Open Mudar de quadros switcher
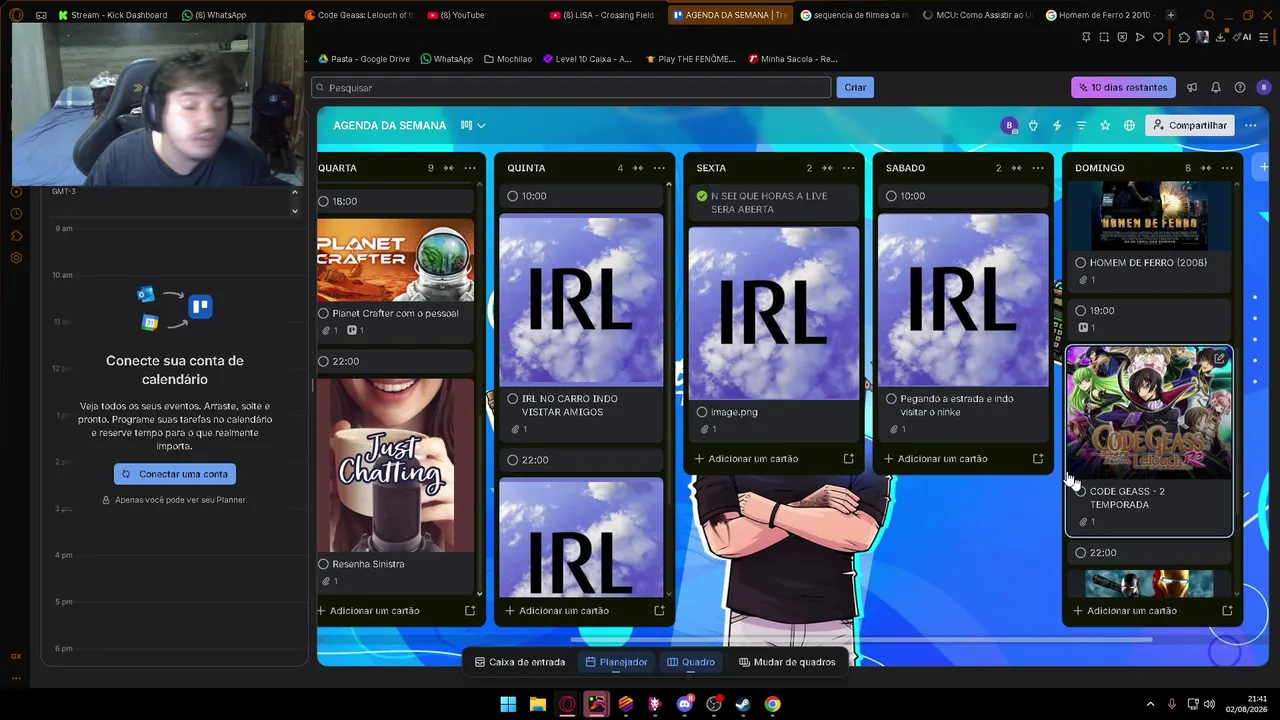This screenshot has width=1280, height=720. 787,662
